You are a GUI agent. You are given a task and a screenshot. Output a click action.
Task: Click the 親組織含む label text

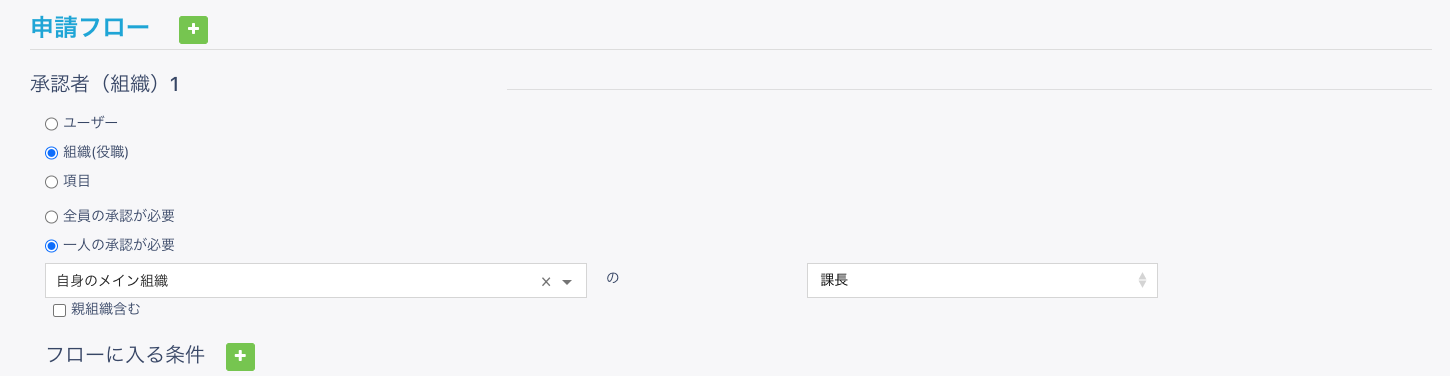105,309
